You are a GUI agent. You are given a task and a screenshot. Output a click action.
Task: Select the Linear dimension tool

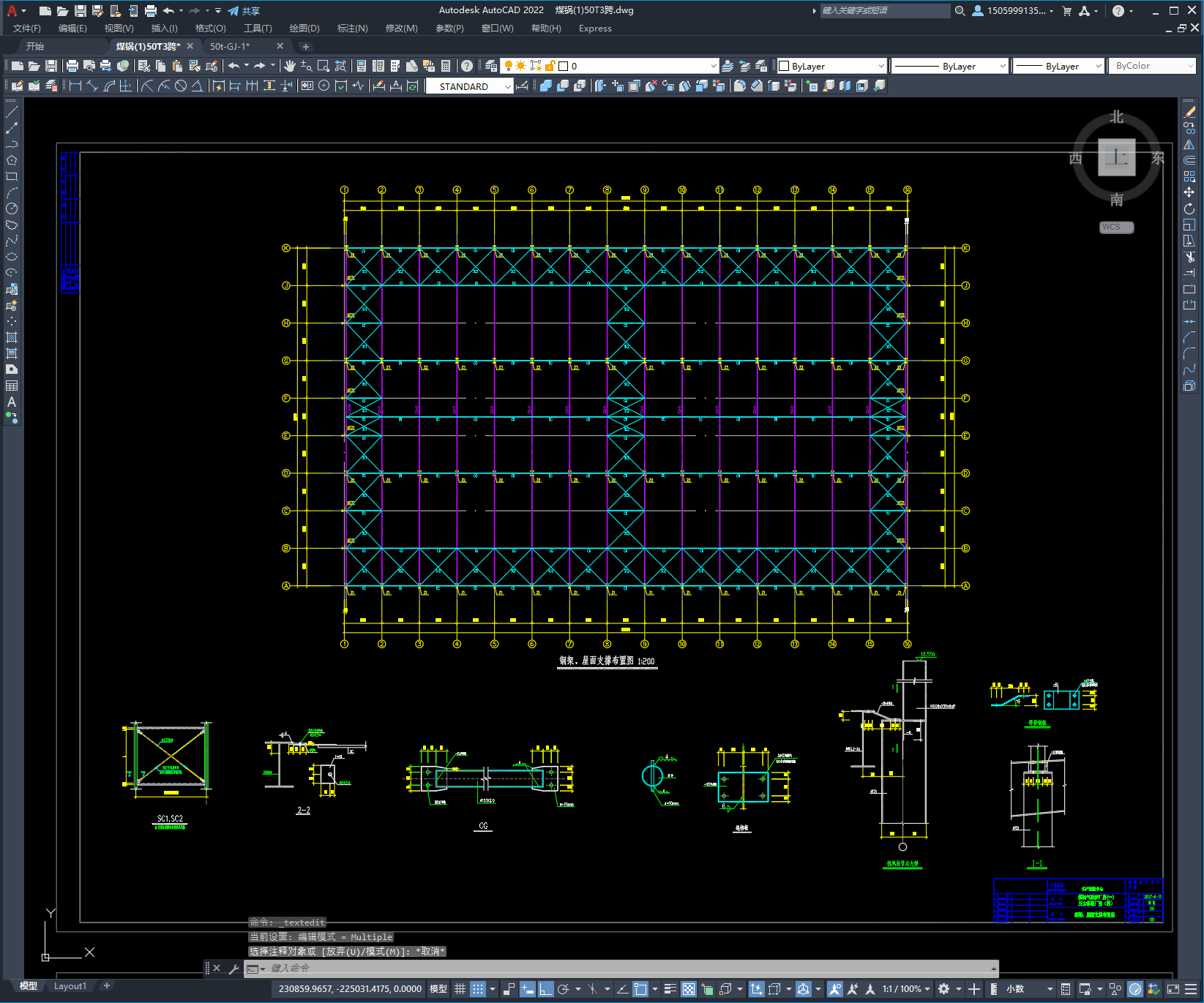click(75, 86)
